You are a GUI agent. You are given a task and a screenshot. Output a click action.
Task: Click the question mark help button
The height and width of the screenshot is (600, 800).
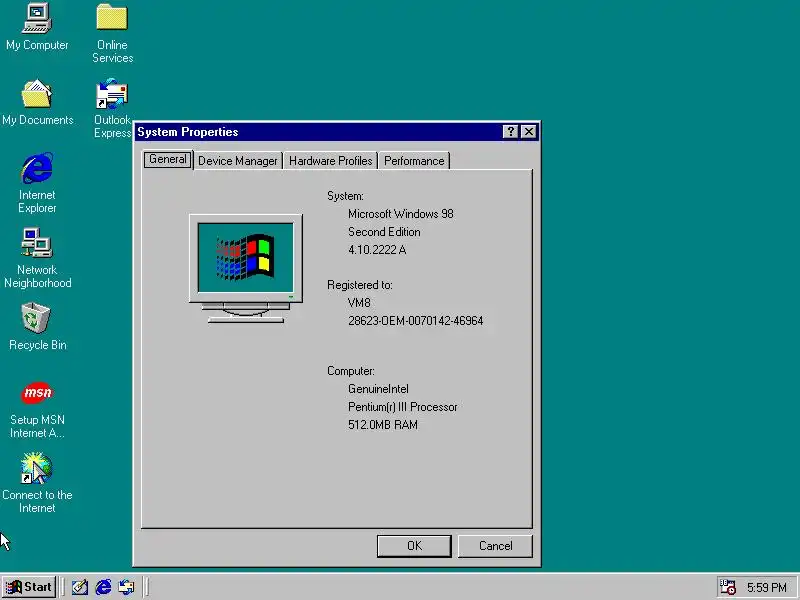[510, 132]
